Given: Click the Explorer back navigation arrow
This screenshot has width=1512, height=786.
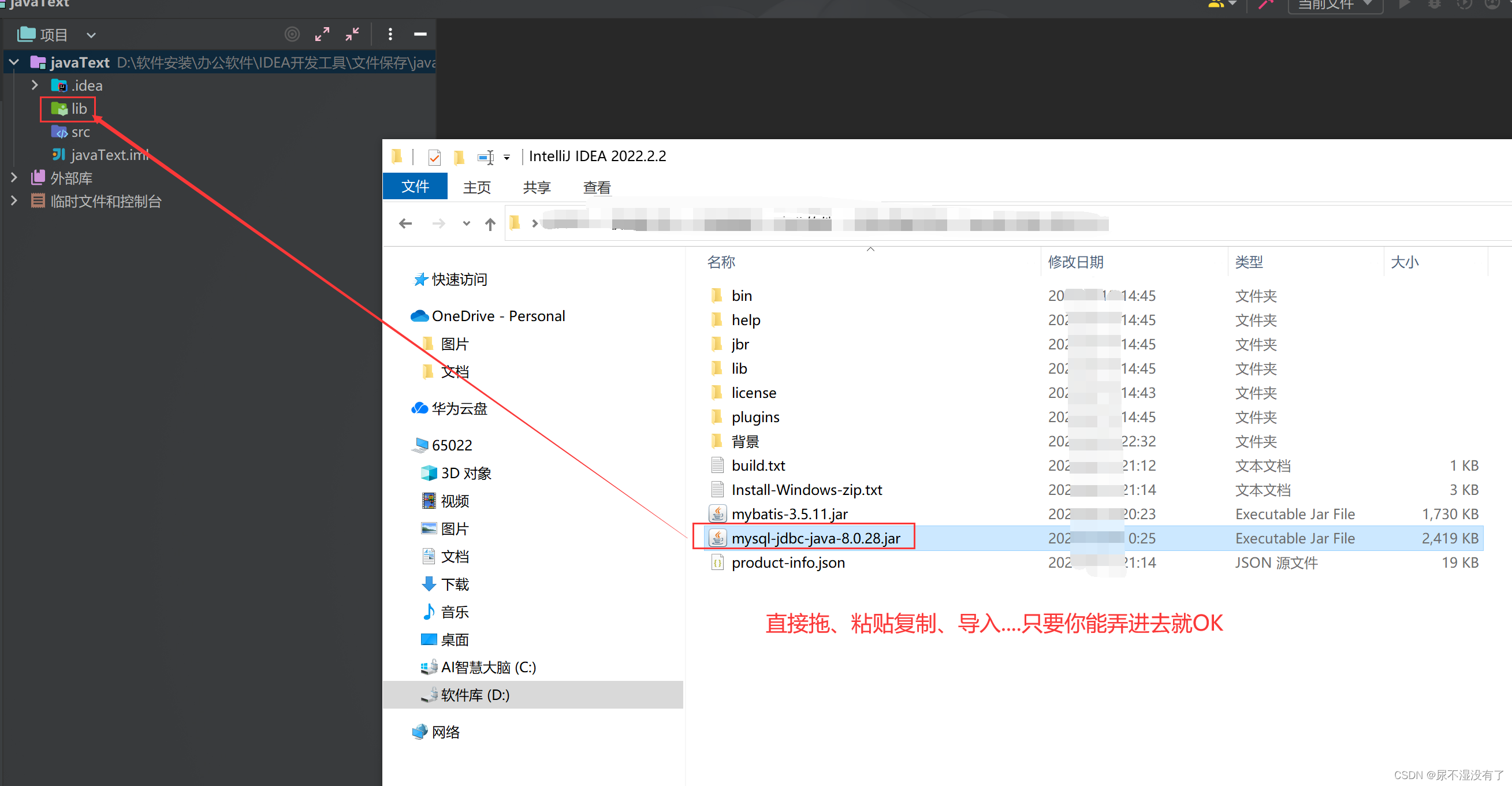Looking at the screenshot, I should pos(405,223).
